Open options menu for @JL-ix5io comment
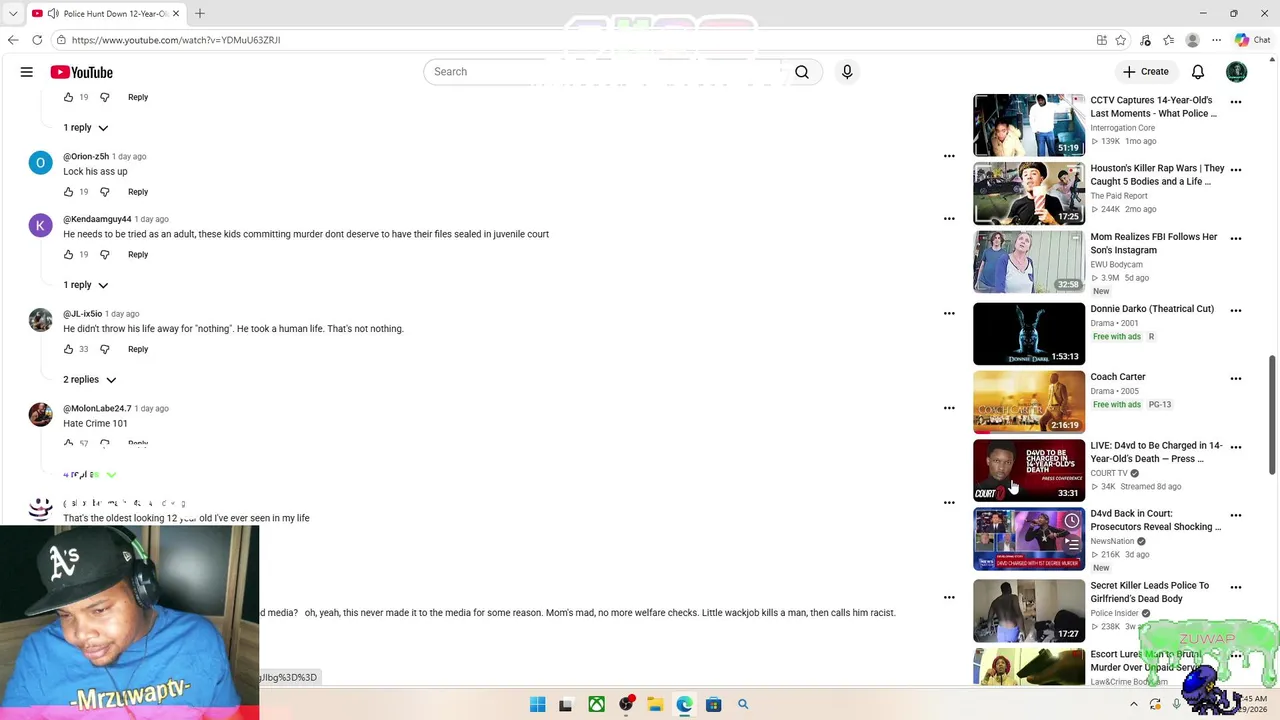The height and width of the screenshot is (720, 1280). pyautogui.click(x=949, y=313)
